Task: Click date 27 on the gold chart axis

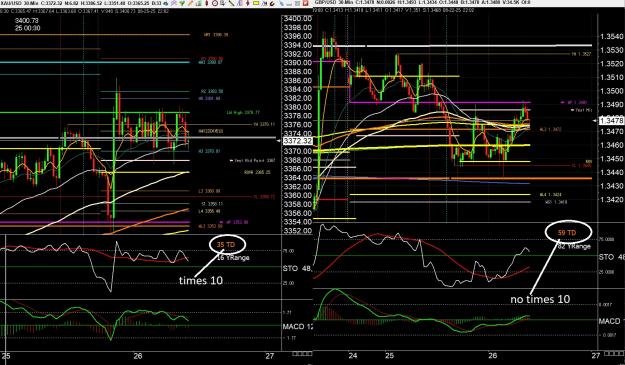Action: click(x=270, y=356)
